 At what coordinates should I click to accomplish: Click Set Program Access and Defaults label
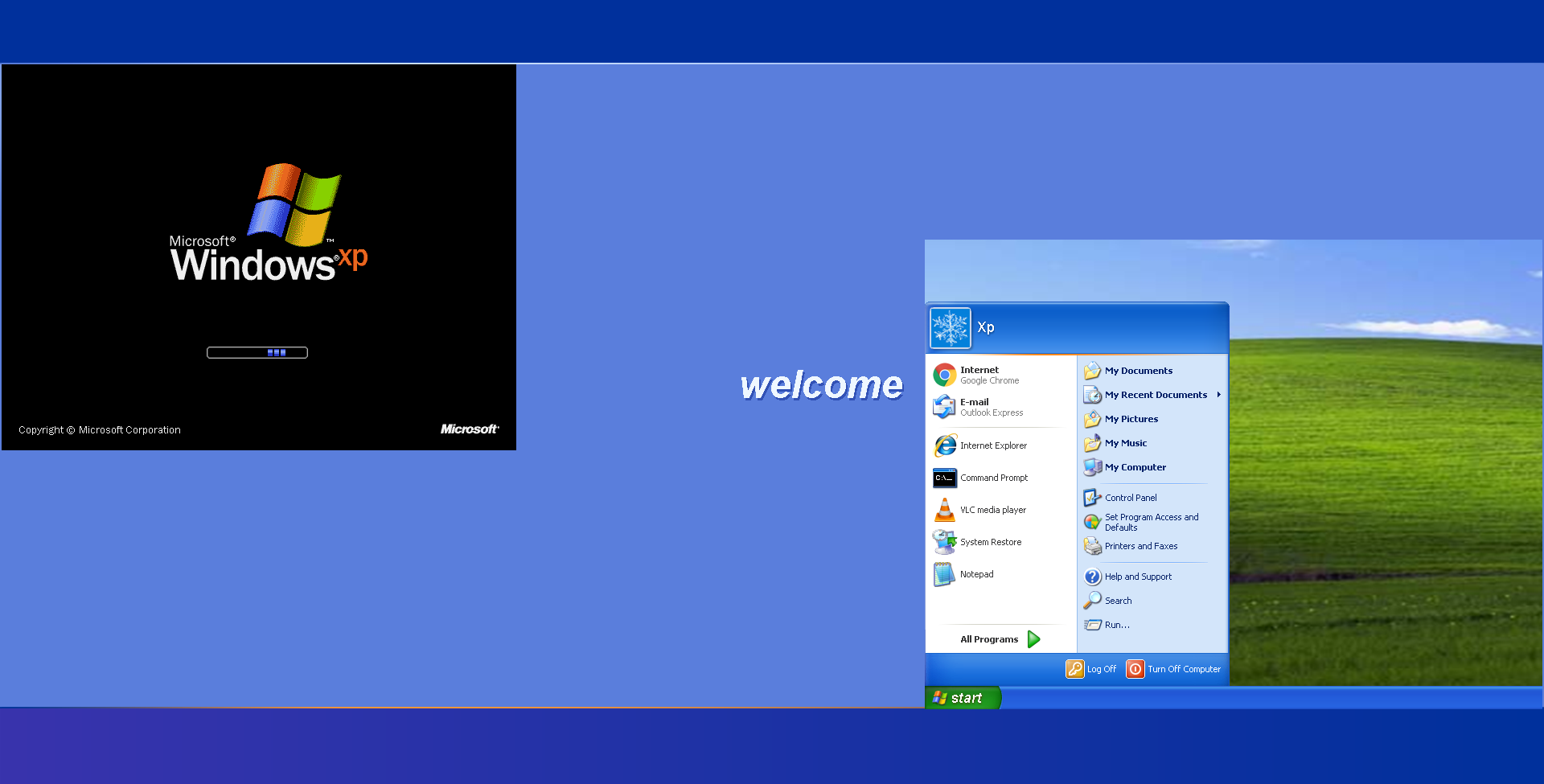(x=1152, y=523)
